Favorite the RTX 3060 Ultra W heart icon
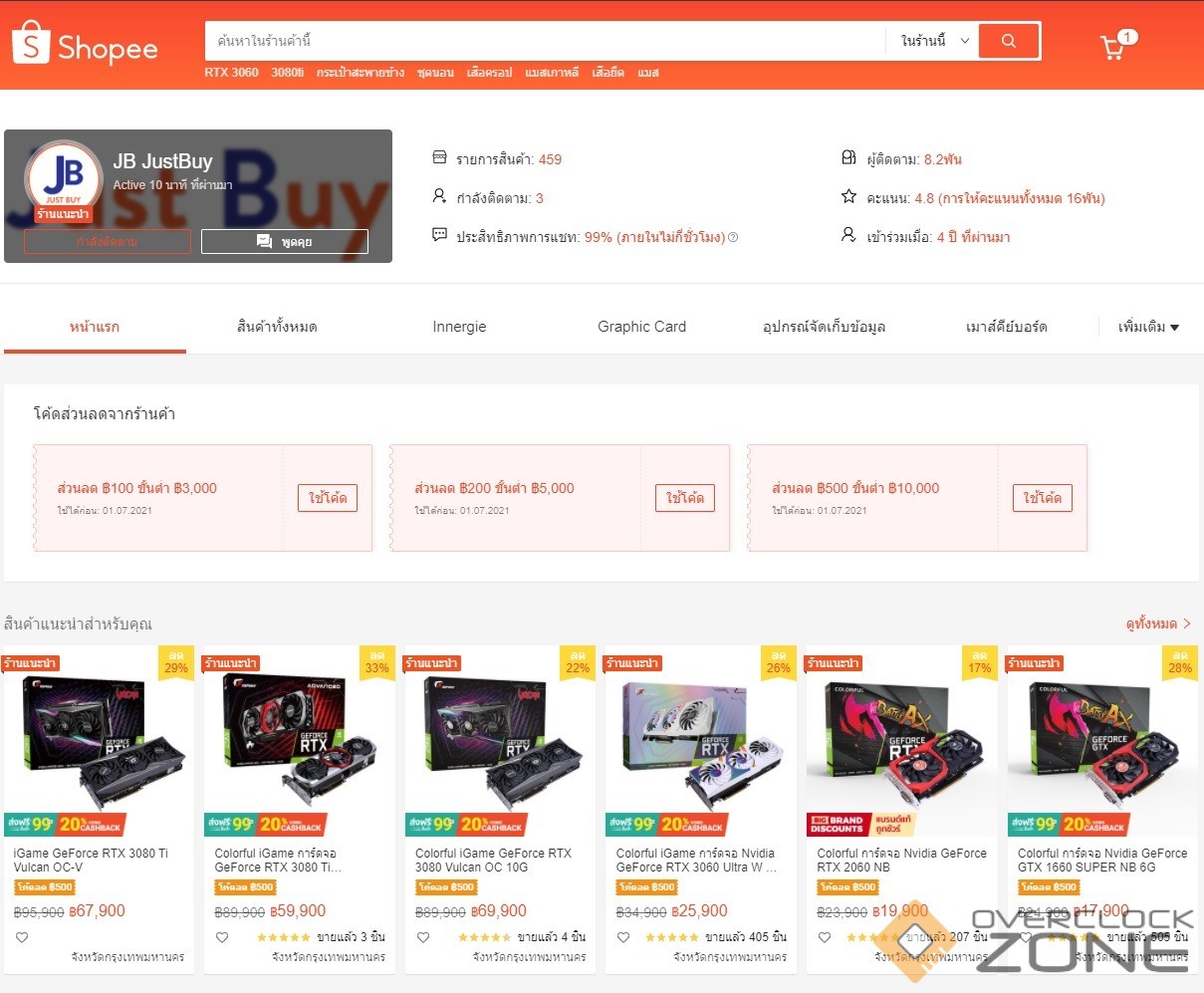 point(623,937)
